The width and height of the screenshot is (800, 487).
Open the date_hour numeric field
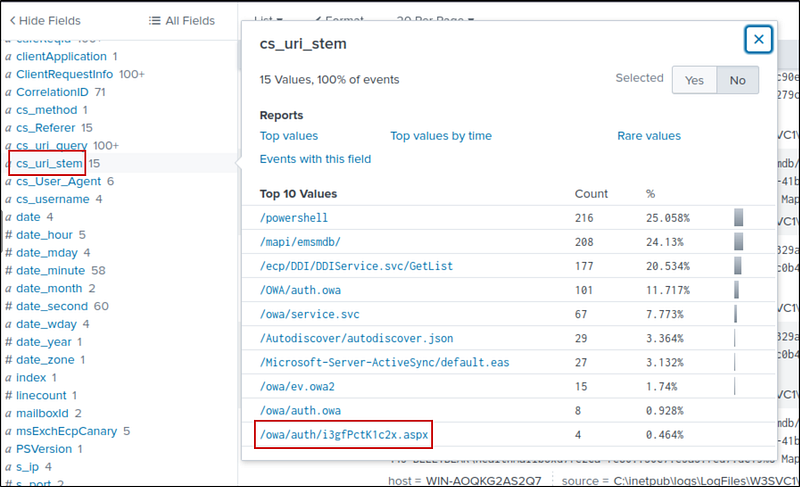(45, 235)
